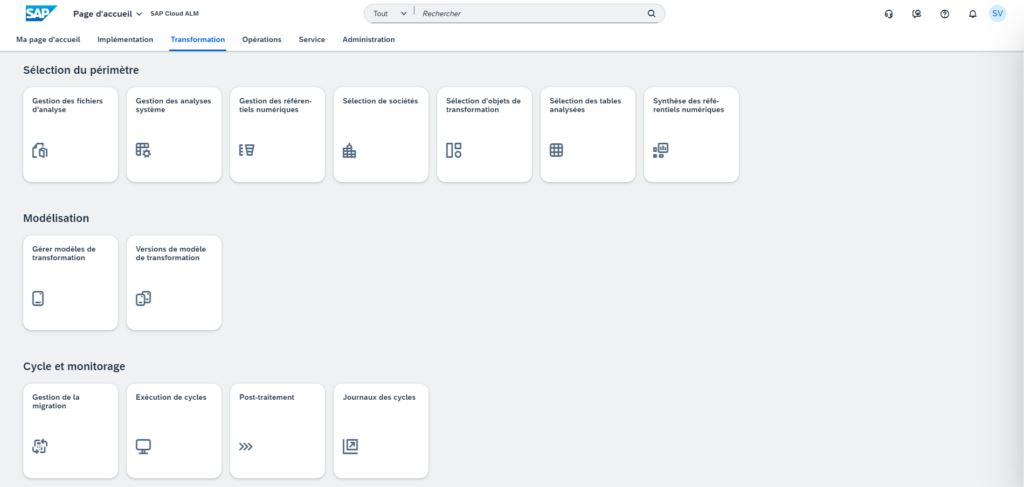Click the magnifier search icon
Image resolution: width=1024 pixels, height=487 pixels.
coord(651,13)
